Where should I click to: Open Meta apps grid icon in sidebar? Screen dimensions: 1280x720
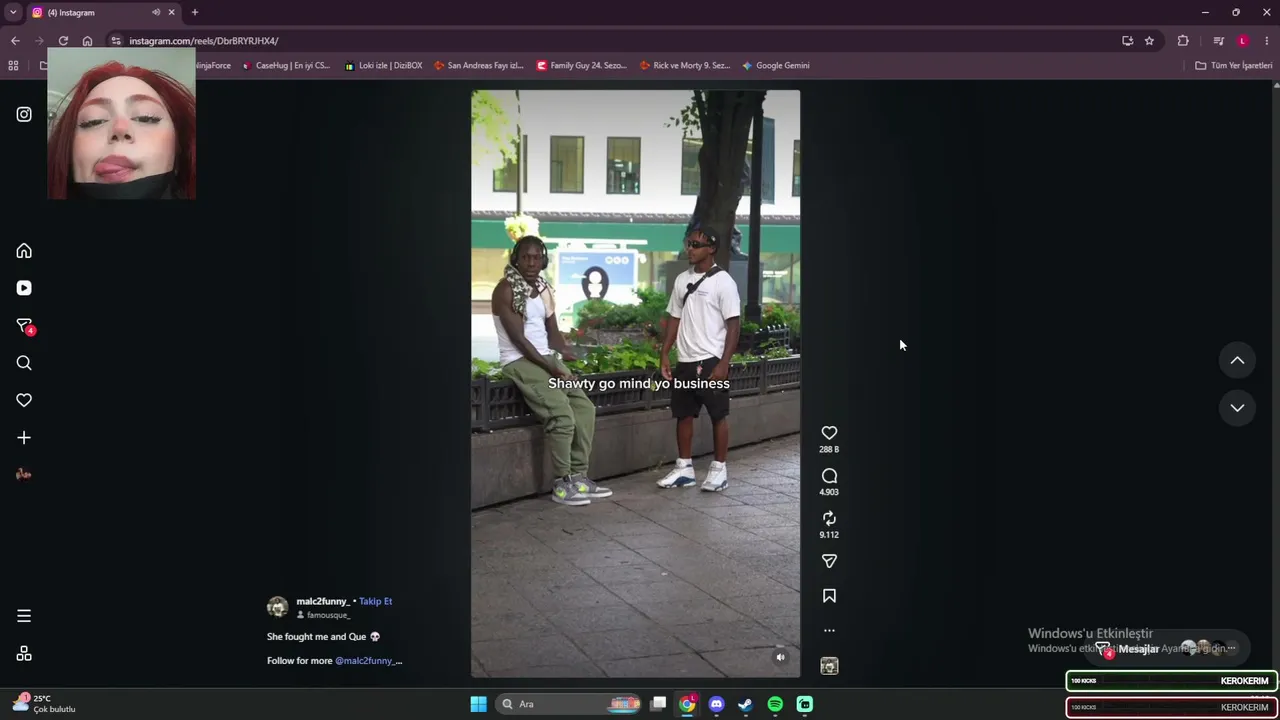tap(24, 654)
